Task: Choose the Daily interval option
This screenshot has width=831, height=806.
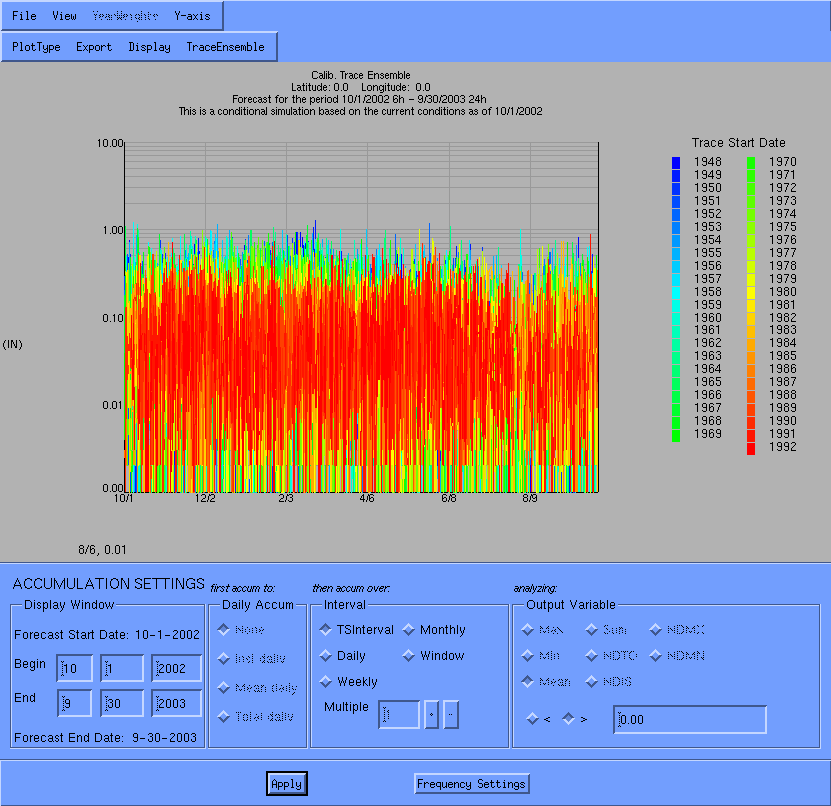Action: point(326,656)
